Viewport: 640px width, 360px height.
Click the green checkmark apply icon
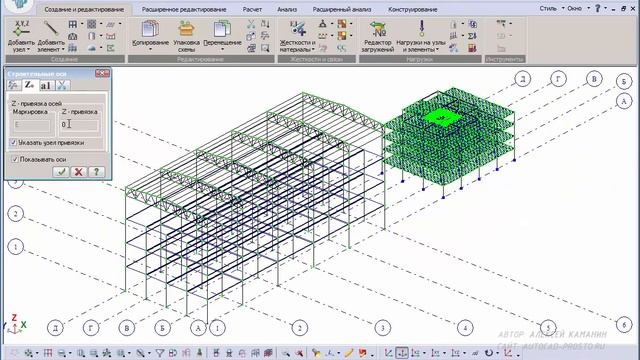pos(61,172)
